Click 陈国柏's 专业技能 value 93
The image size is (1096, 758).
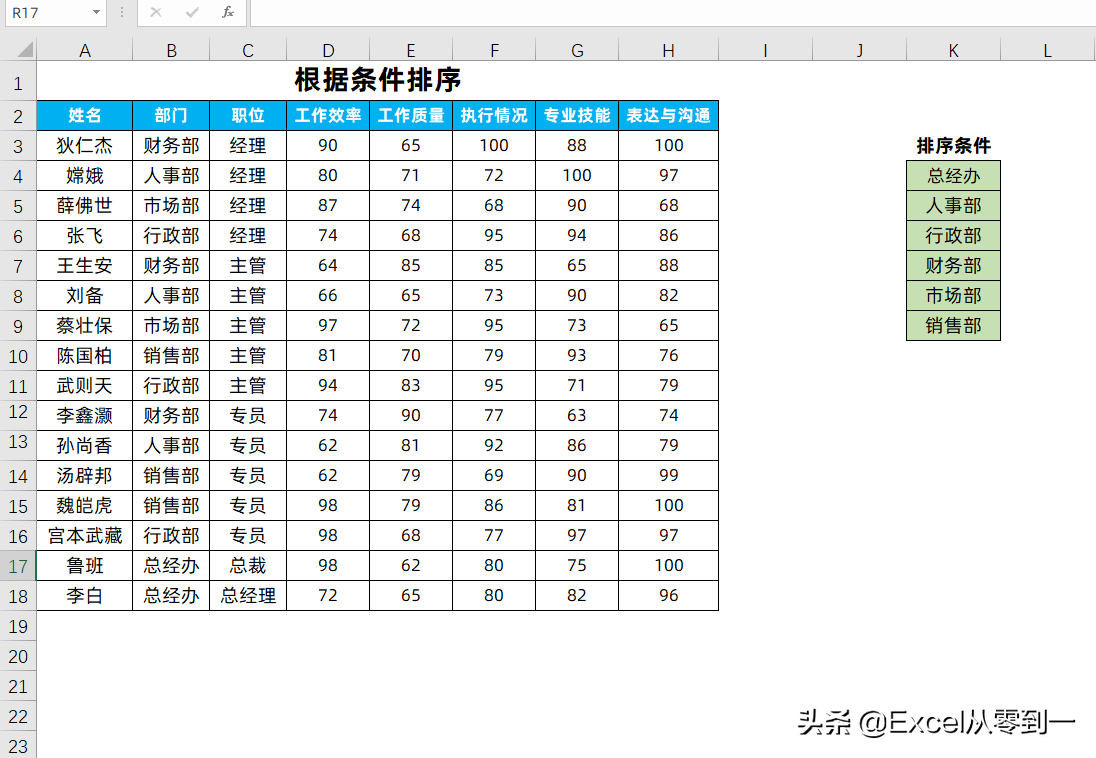[577, 356]
